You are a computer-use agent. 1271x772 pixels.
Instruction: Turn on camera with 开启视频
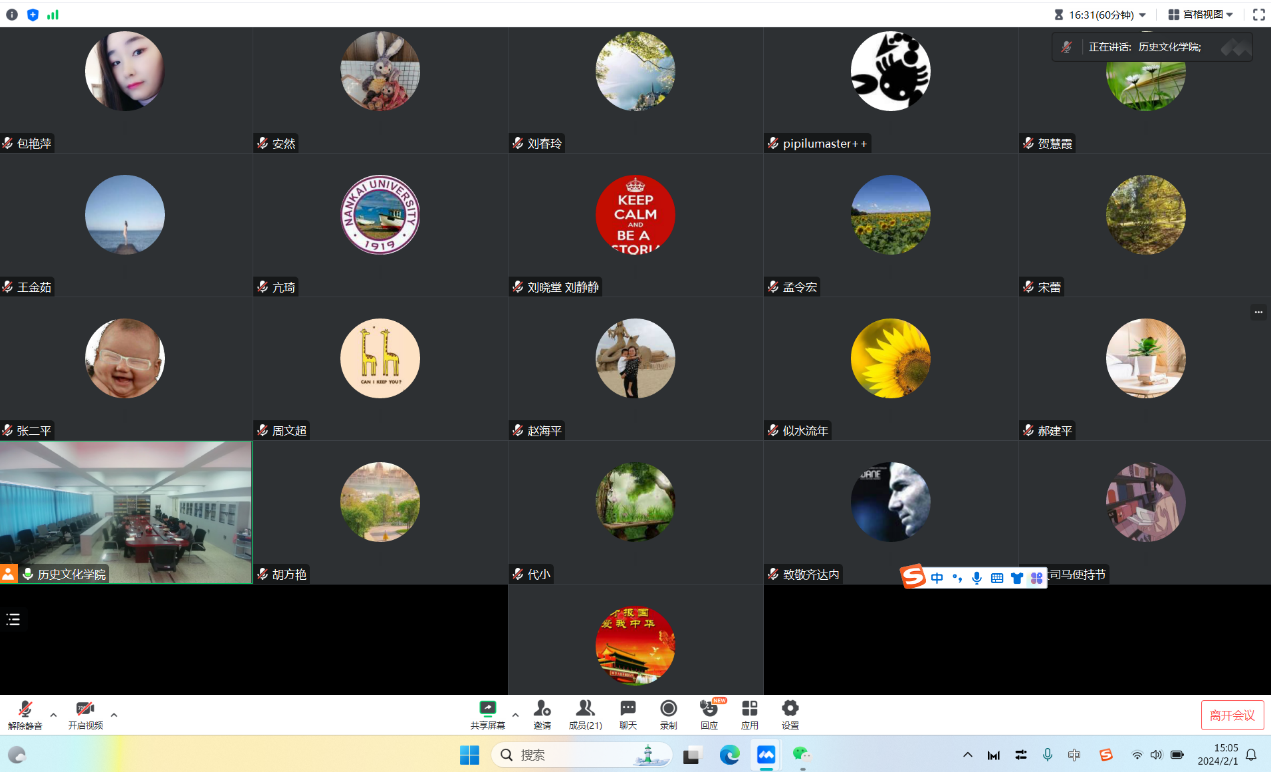coord(85,709)
